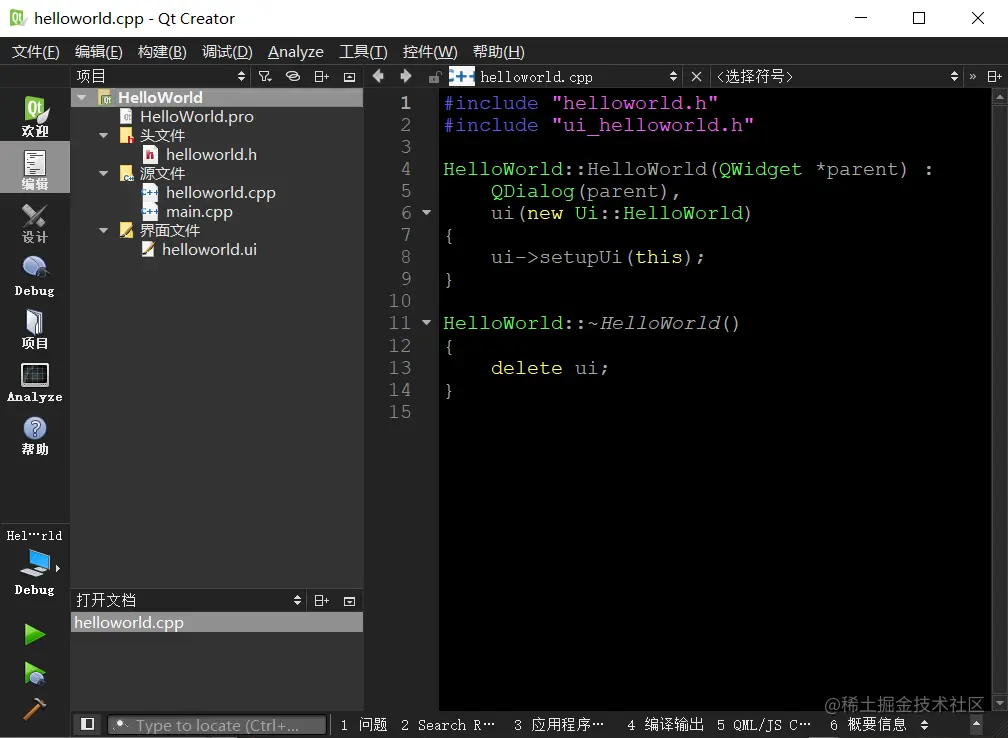The width and height of the screenshot is (1008, 738).
Task: Open the 打开文档 panel type dropdown
Action: [188, 600]
